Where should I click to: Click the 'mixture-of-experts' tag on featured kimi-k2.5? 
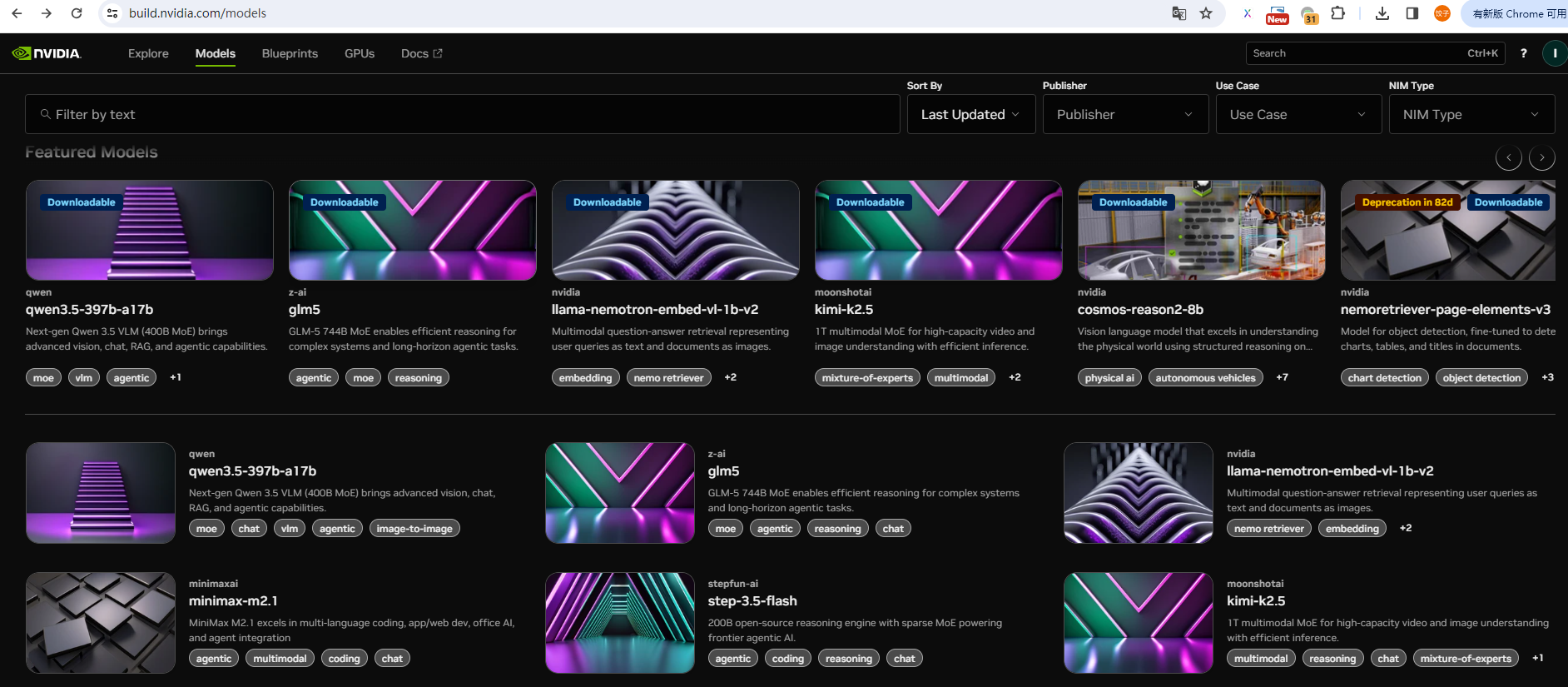point(867,378)
